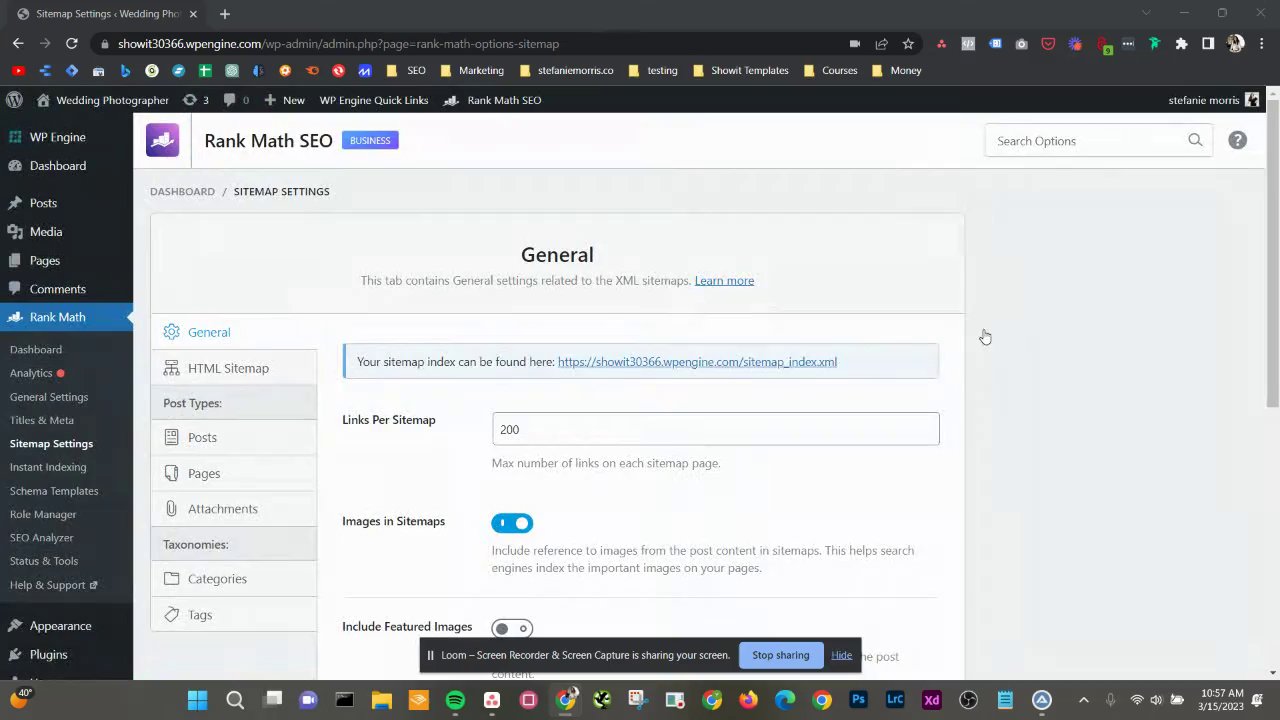Viewport: 1280px width, 720px height.
Task: Open the Marketing bookmarks folder
Action: click(x=470, y=70)
